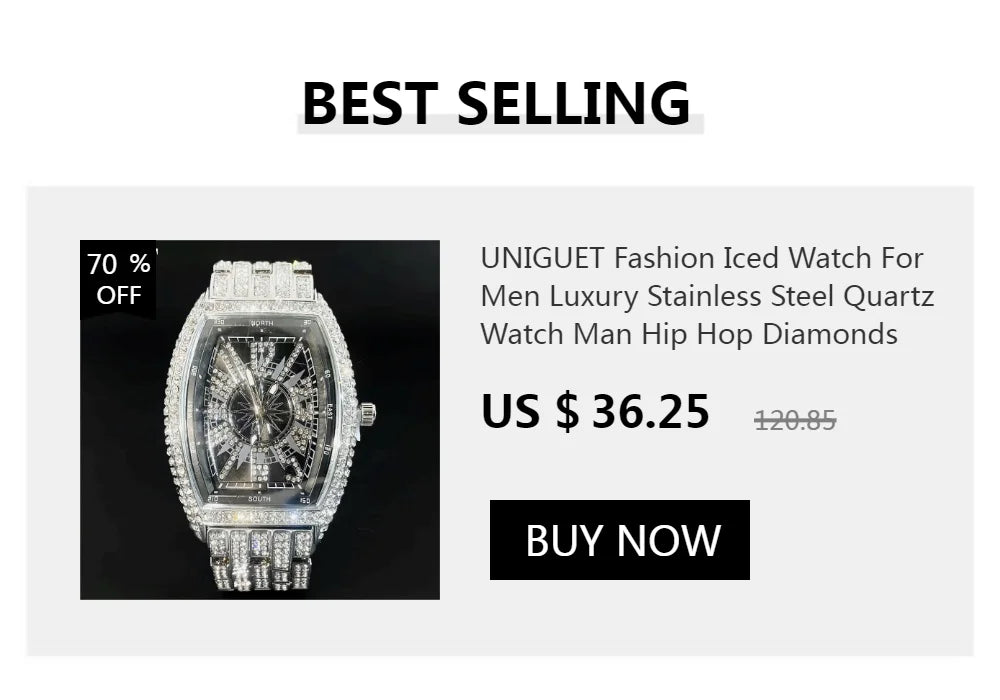Image resolution: width=1000 pixels, height=700 pixels.
Task: Click the NORTH marking on the watch face
Action: click(x=261, y=324)
